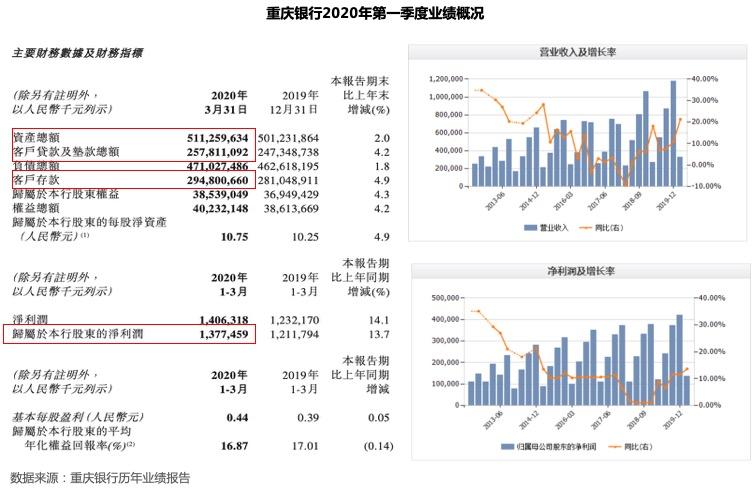
Task: Click the total assets value 511,259,634
Action: click(218, 138)
